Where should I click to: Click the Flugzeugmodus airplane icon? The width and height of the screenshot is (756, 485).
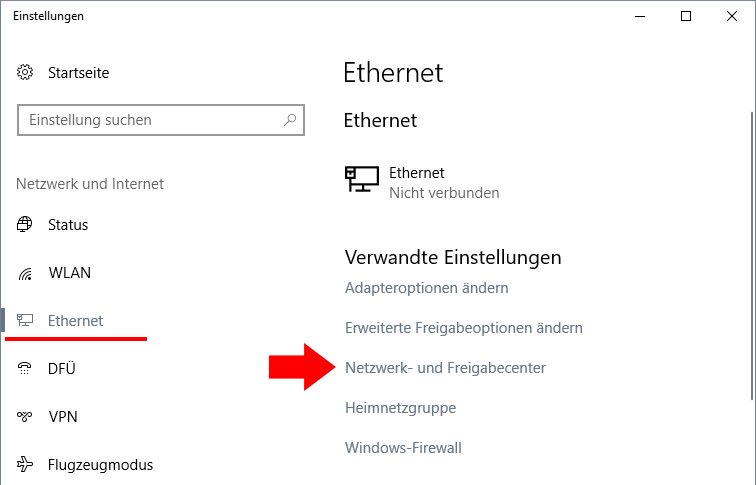click(x=25, y=464)
